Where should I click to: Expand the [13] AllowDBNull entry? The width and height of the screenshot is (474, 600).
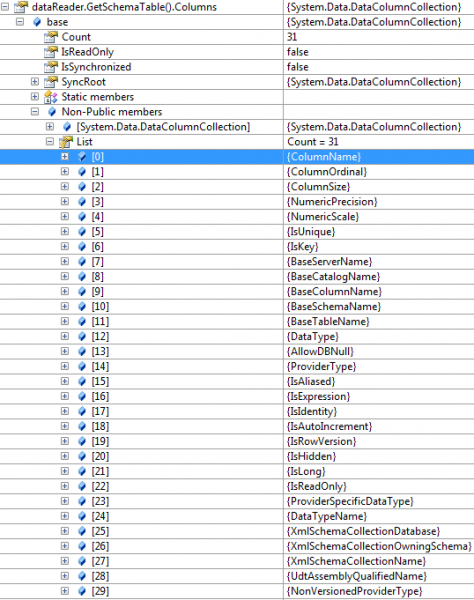click(x=65, y=351)
